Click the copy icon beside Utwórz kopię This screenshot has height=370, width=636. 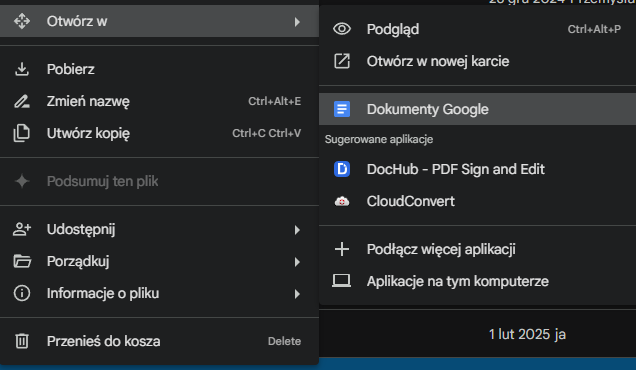tap(22, 133)
